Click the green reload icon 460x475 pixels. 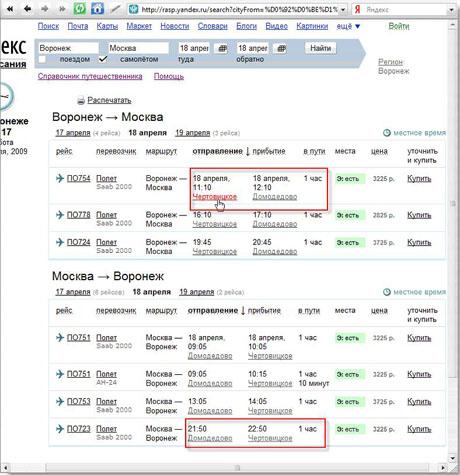tap(80, 9)
